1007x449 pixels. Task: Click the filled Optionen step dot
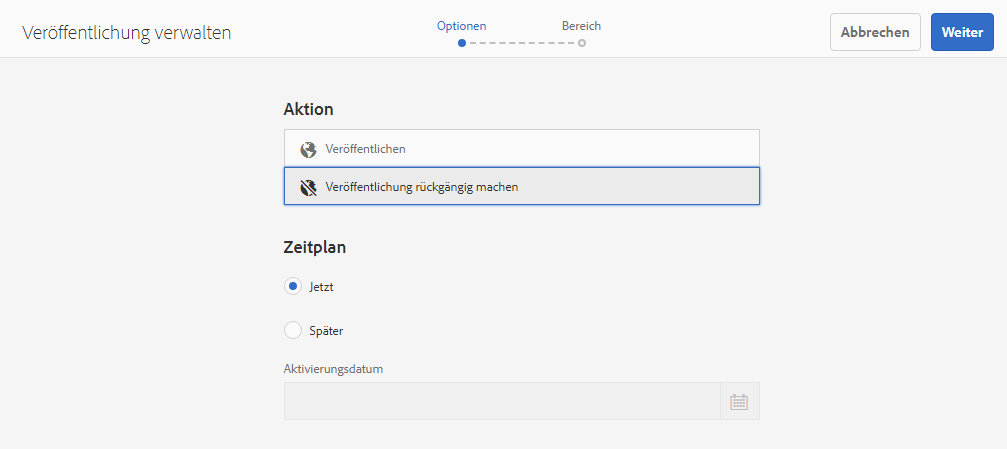click(x=461, y=43)
